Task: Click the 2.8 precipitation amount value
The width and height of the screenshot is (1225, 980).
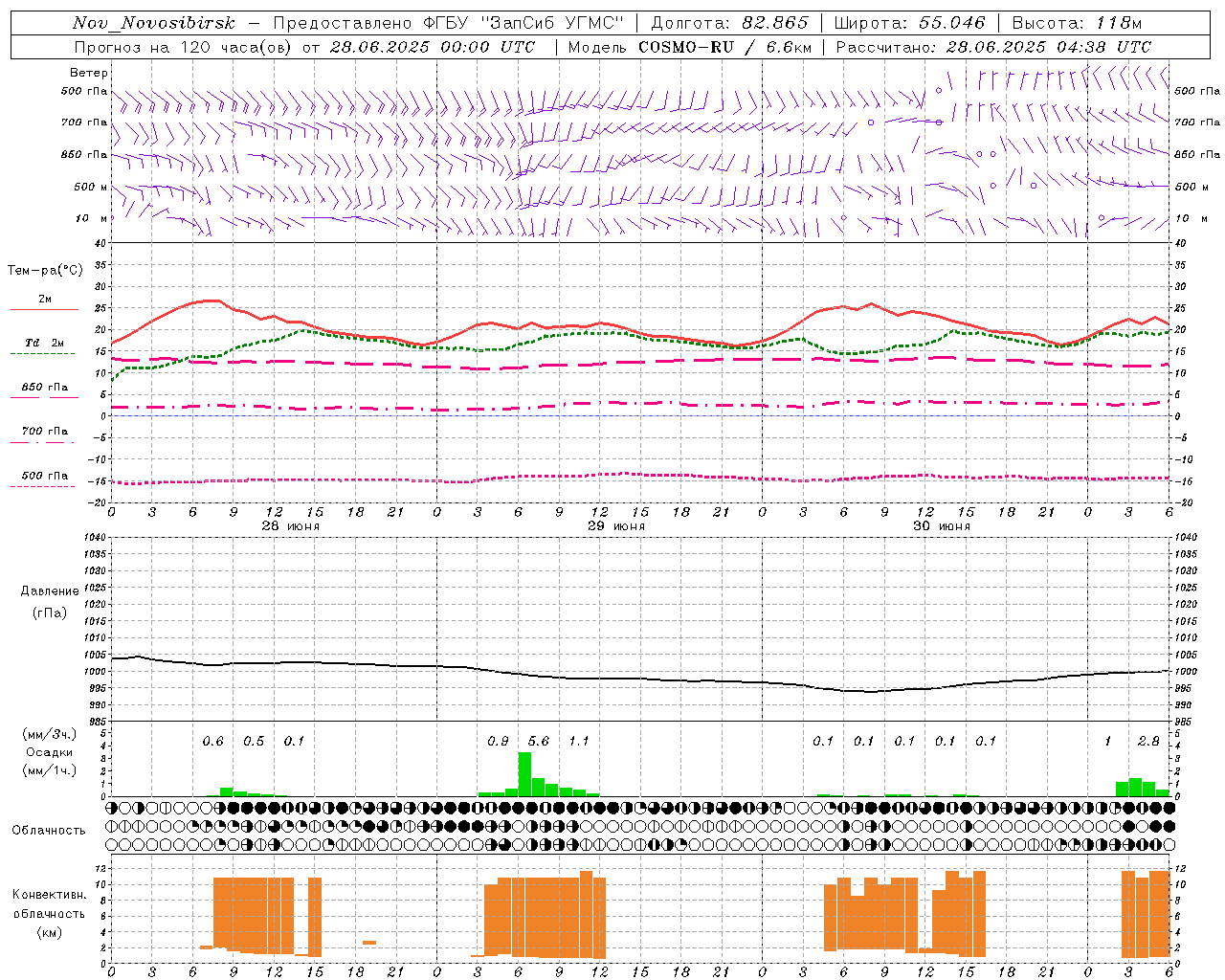Action: 1148,741
